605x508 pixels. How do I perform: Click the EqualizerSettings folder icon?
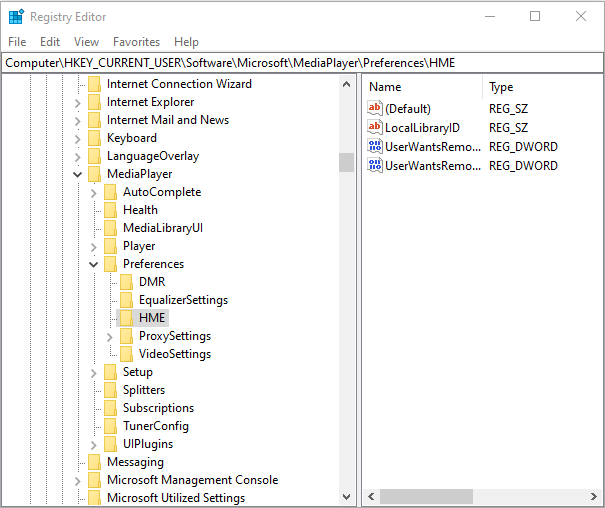pyautogui.click(x=126, y=300)
